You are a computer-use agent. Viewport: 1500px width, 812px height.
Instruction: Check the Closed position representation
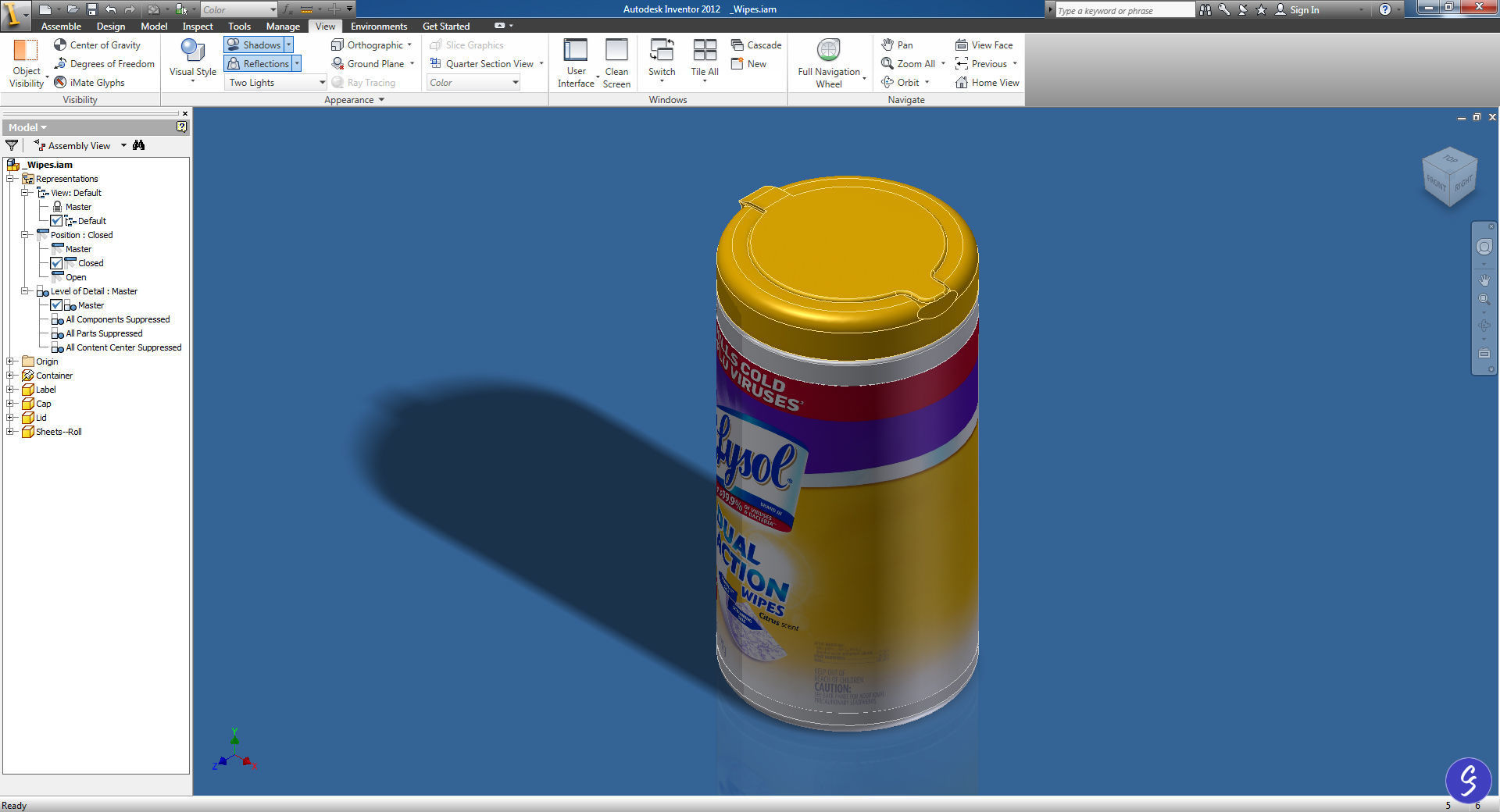pos(56,263)
